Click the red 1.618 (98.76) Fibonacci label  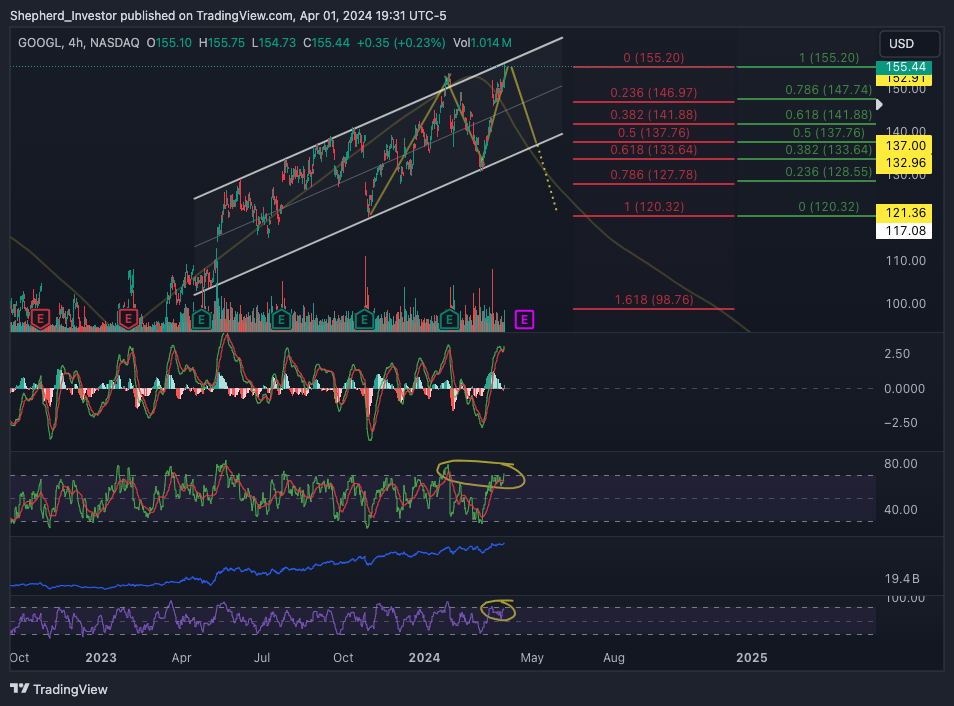653,299
